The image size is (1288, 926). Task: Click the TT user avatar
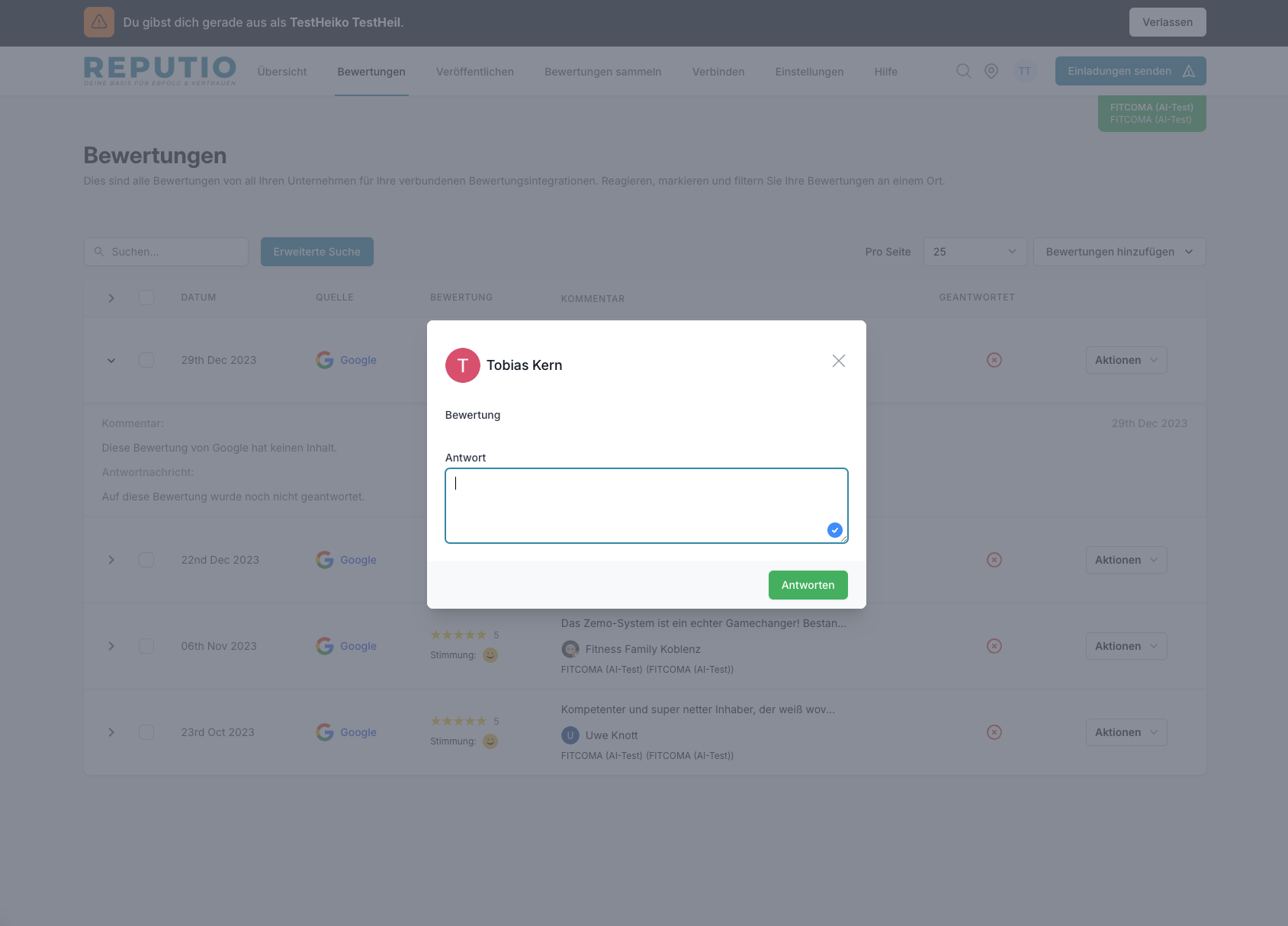[1024, 71]
